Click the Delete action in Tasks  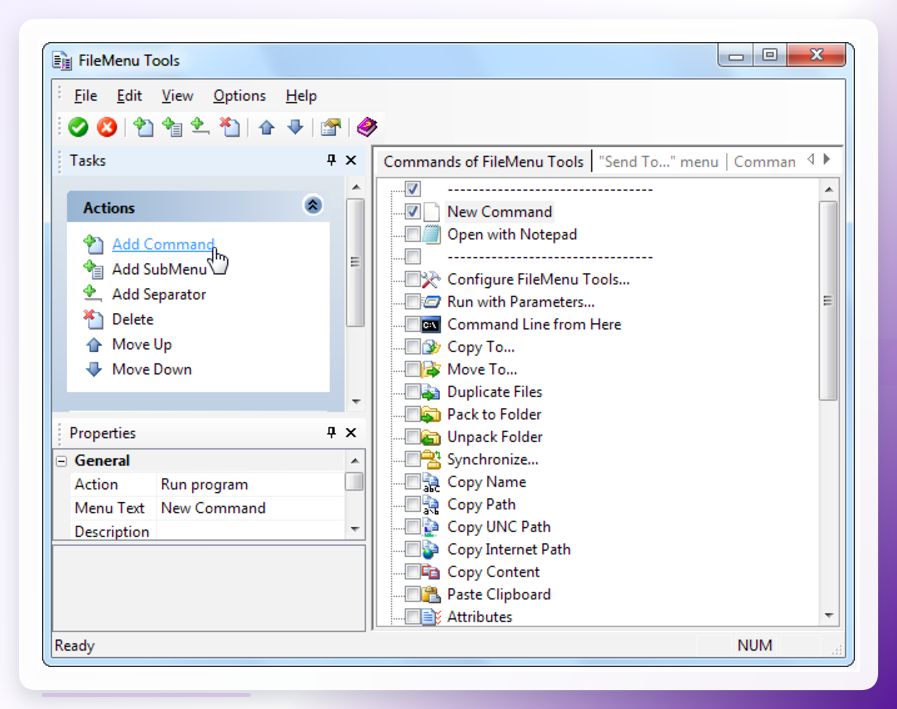pos(133,319)
